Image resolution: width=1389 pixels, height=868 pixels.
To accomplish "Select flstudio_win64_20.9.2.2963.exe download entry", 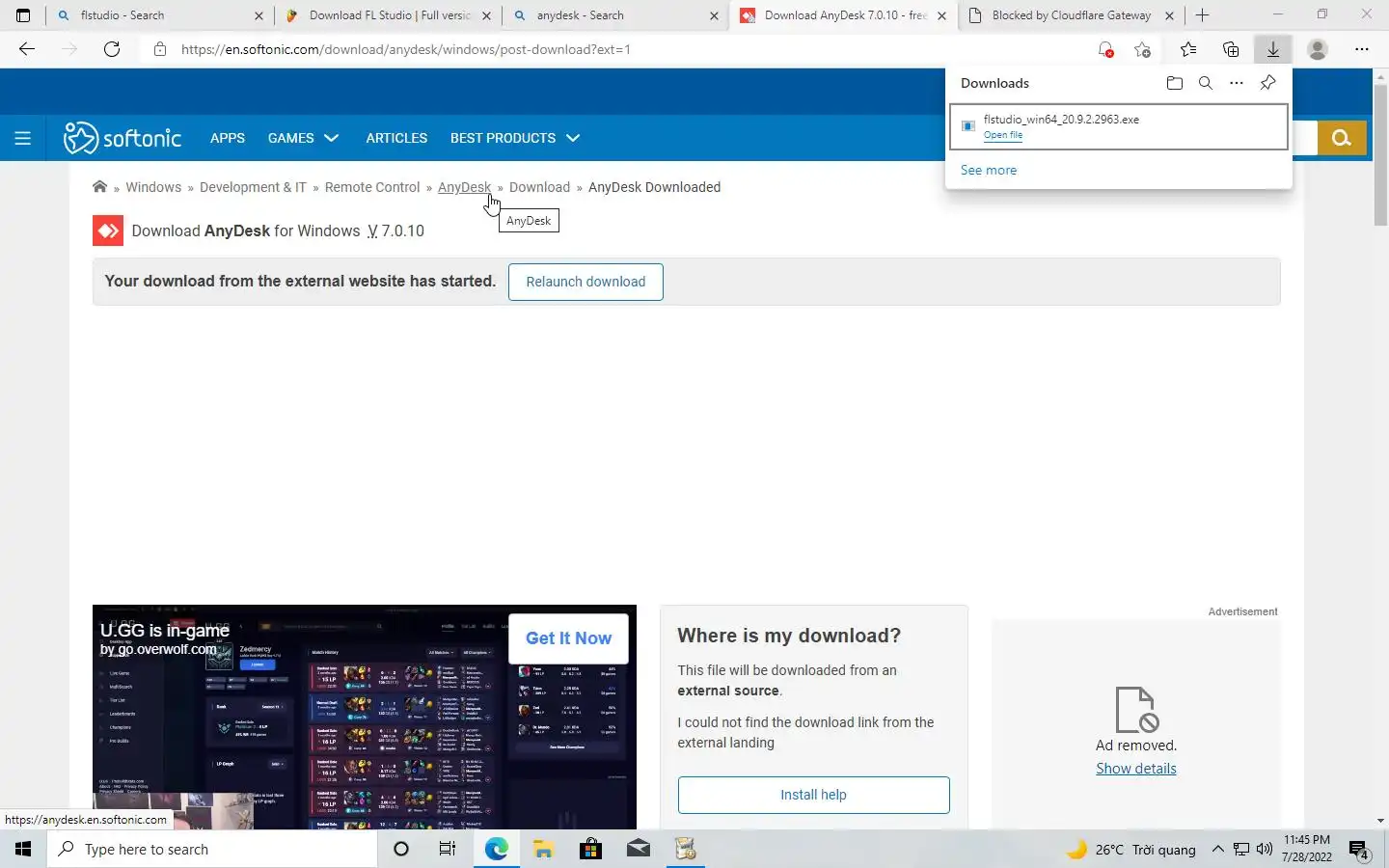I will tap(1119, 126).
